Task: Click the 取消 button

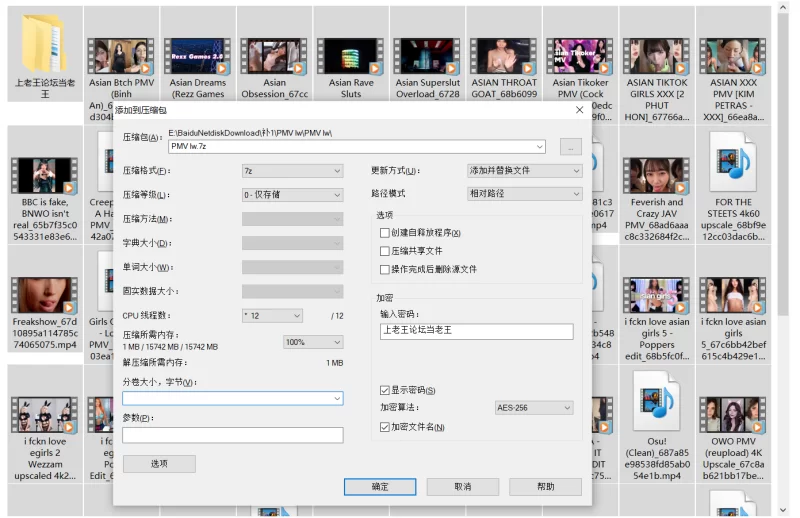Action: [462, 487]
